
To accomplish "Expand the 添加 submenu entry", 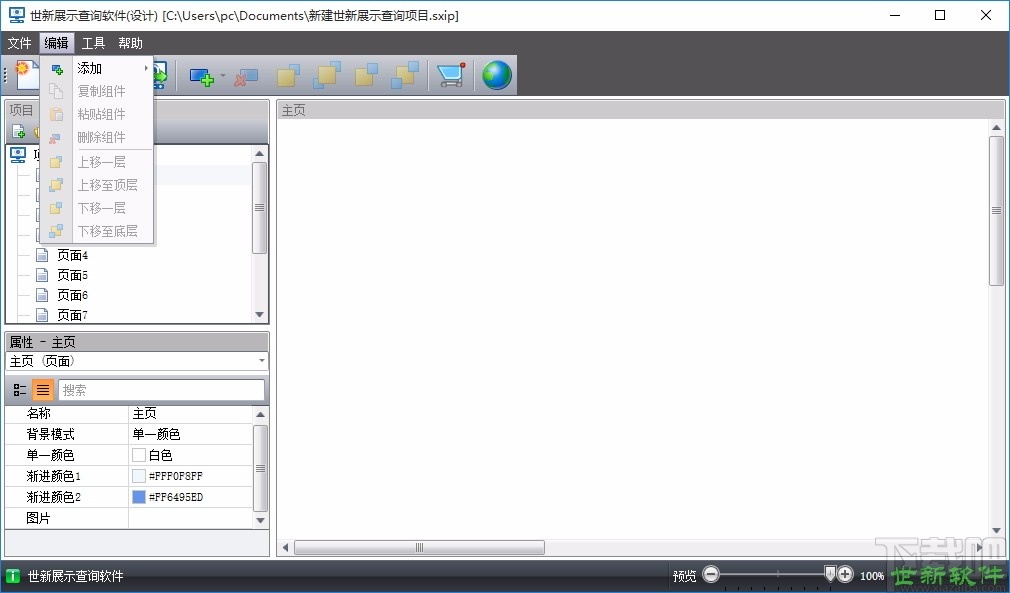I will [97, 68].
